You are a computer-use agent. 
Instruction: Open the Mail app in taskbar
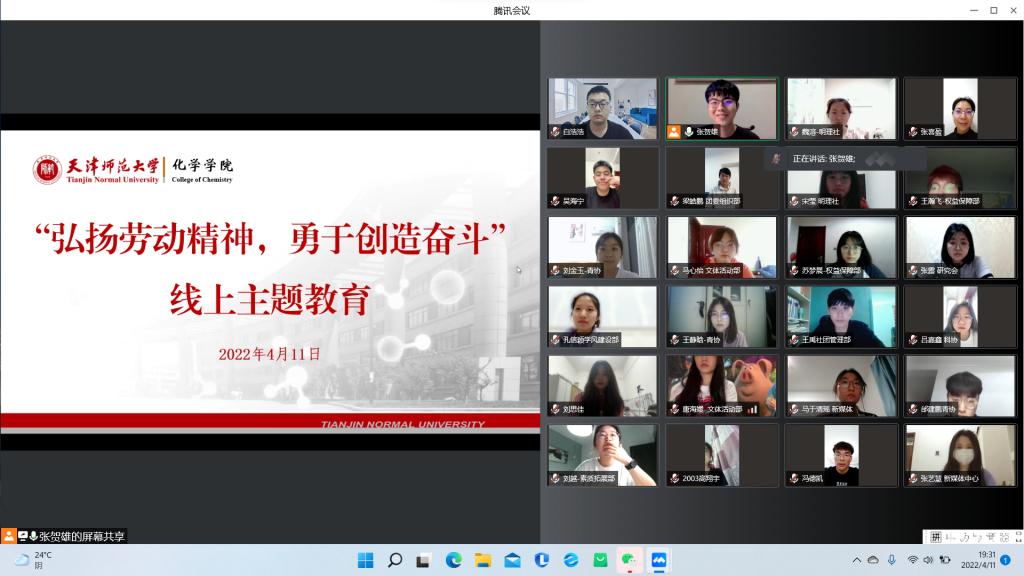512,560
